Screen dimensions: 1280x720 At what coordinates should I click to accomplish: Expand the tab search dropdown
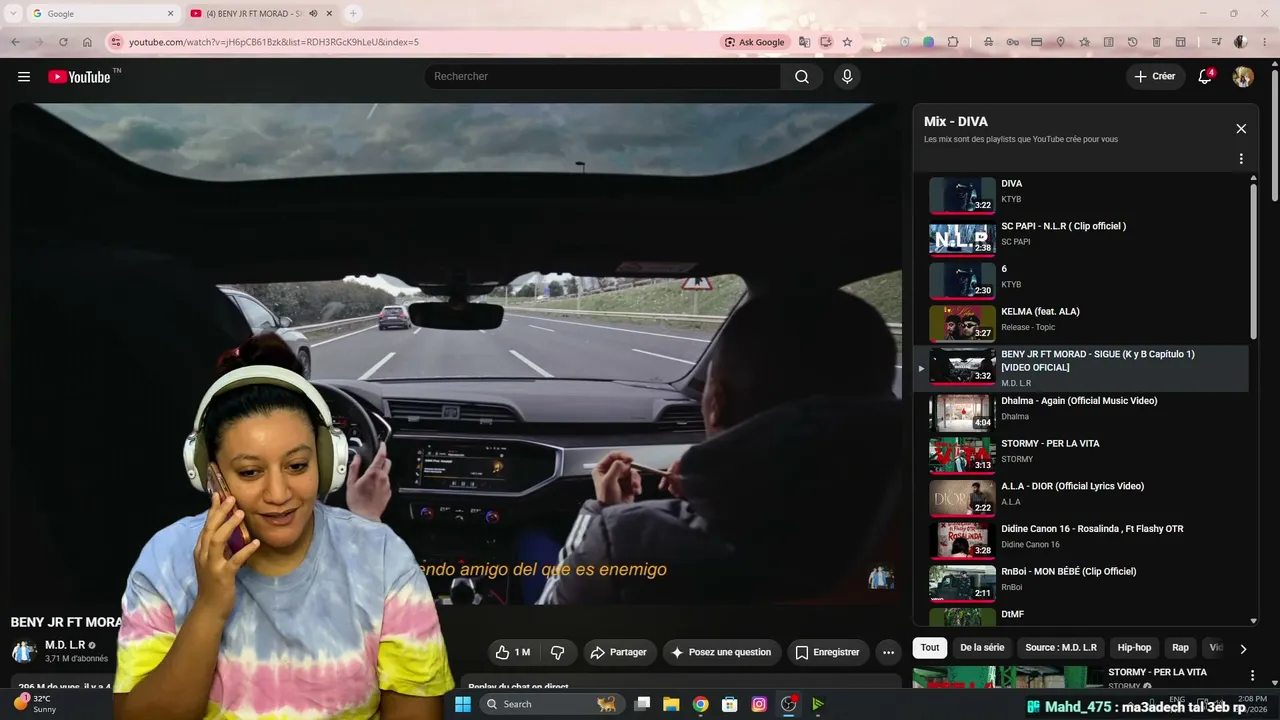pos(13,13)
